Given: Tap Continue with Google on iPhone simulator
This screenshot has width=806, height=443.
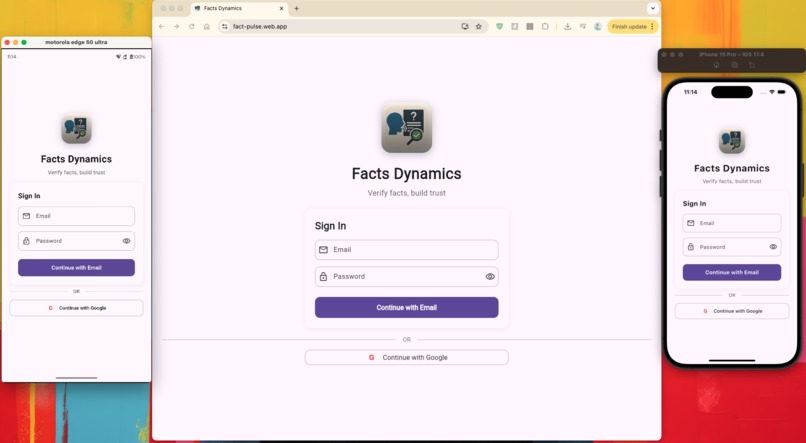Looking at the screenshot, I should (732, 311).
